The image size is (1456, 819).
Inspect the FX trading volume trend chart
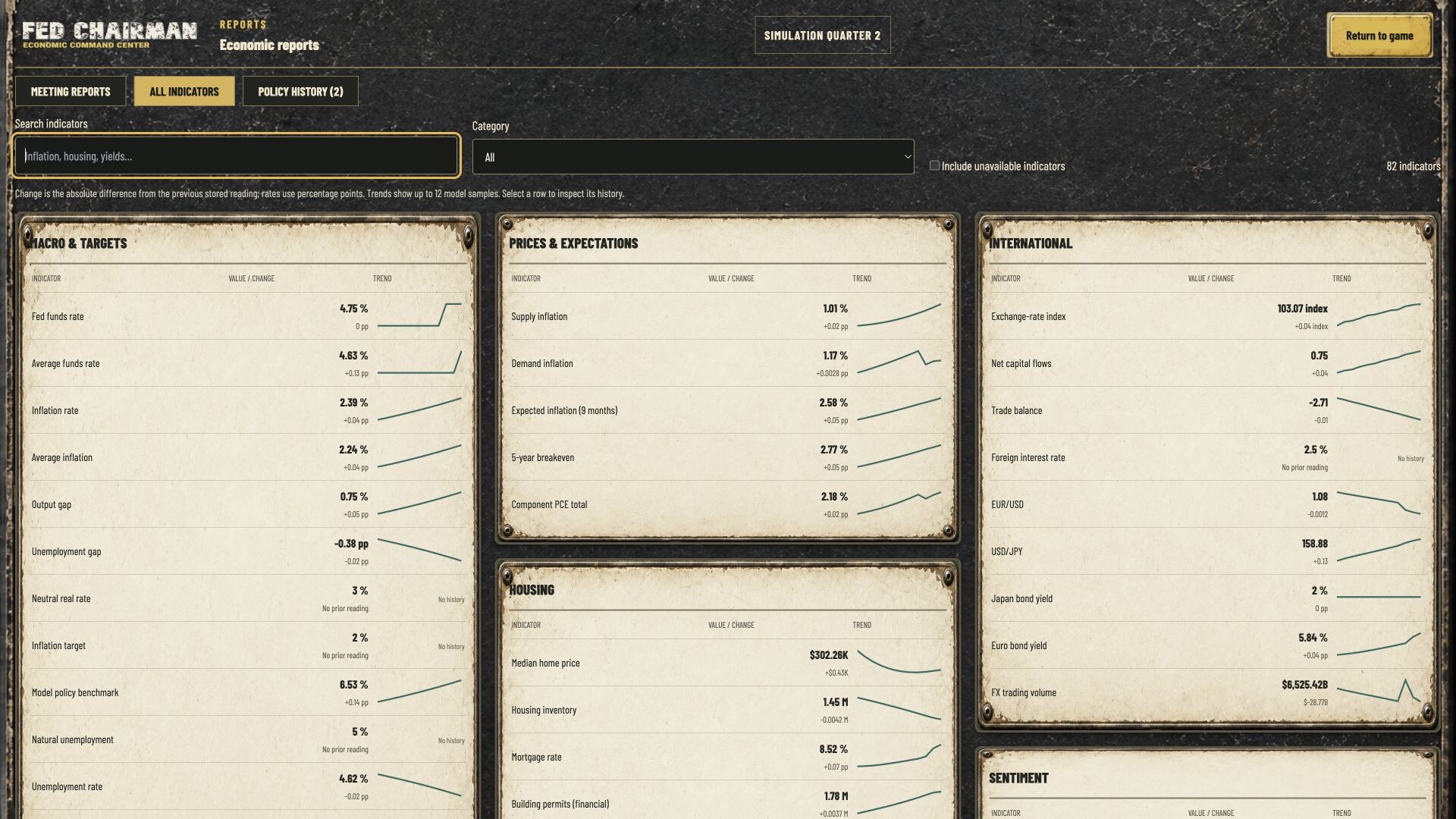(1379, 692)
